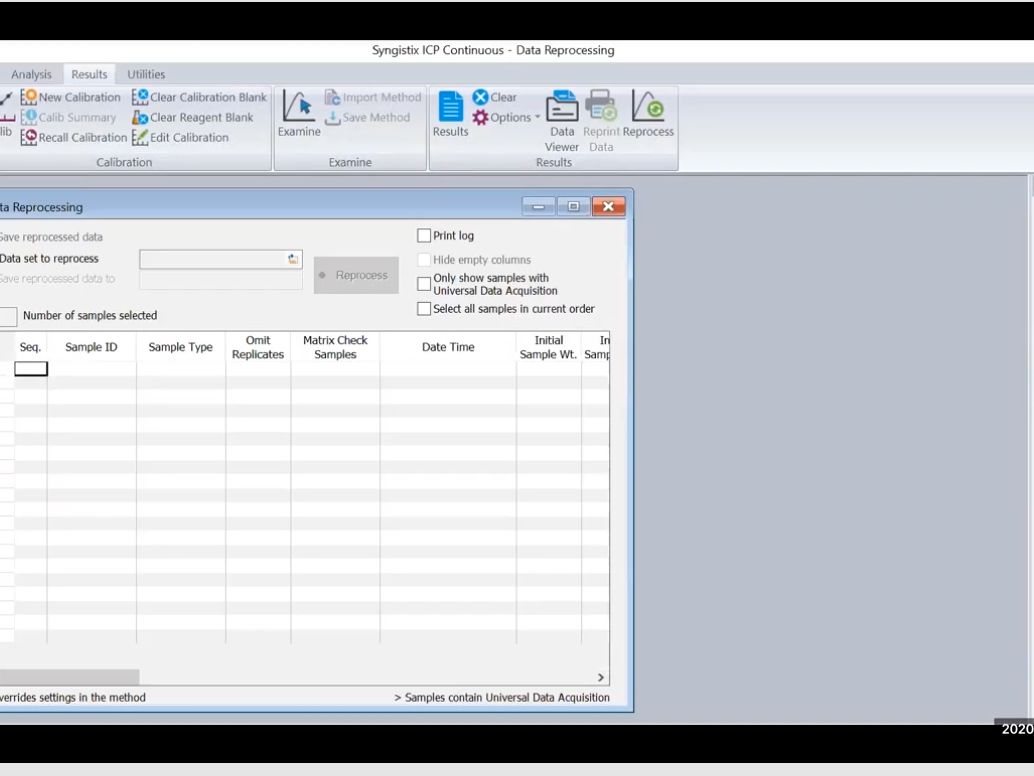Click the Date Time column header
Image resolution: width=1034 pixels, height=776 pixels.
click(x=448, y=347)
